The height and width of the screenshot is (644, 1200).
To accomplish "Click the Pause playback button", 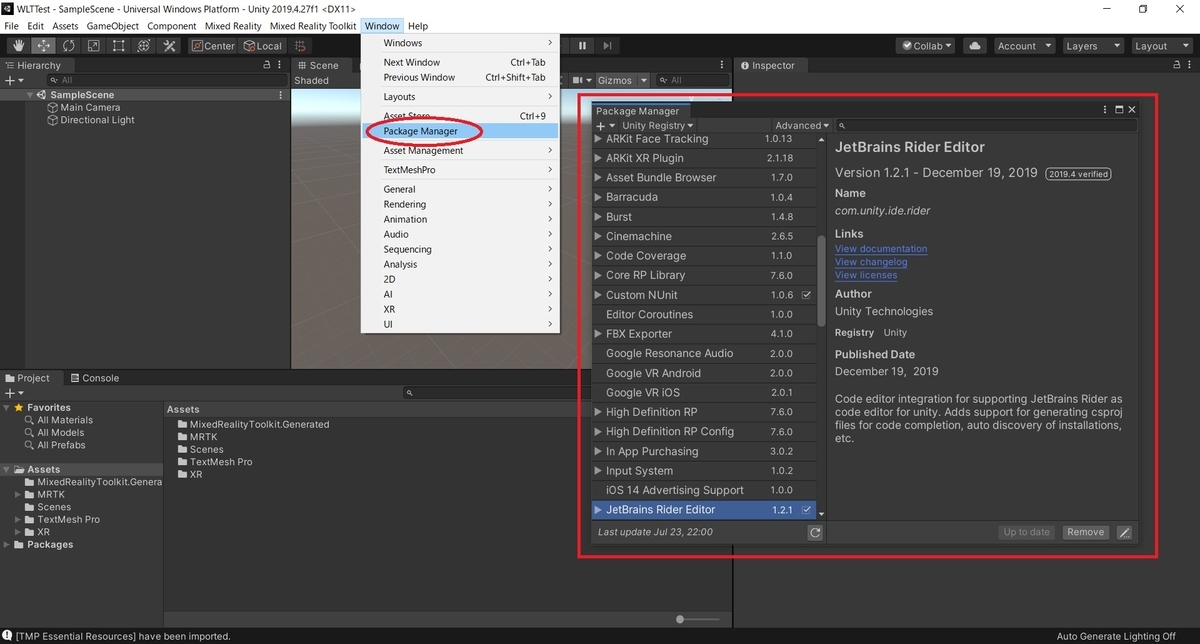I will 582,46.
